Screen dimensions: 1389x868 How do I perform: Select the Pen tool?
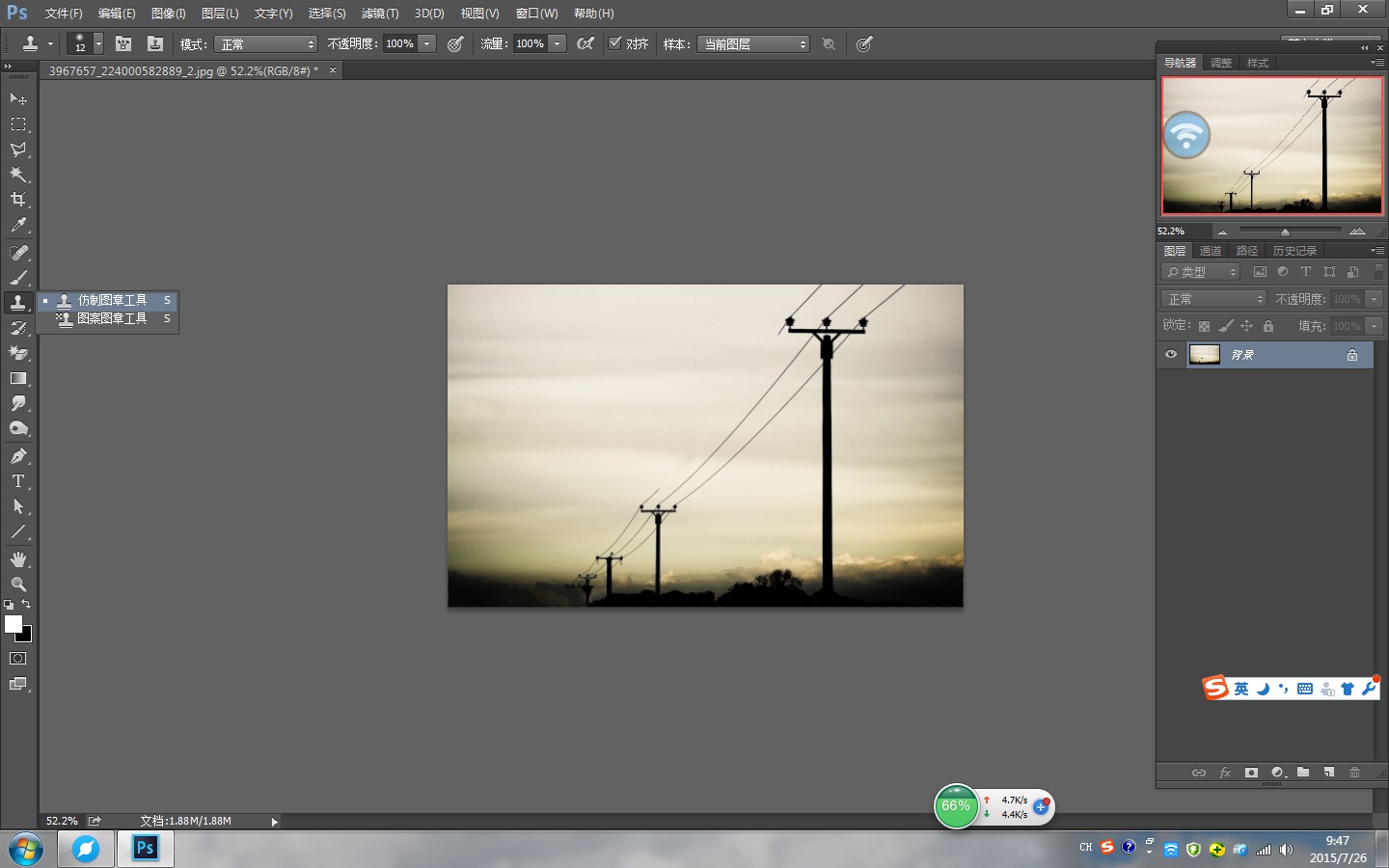tap(18, 456)
